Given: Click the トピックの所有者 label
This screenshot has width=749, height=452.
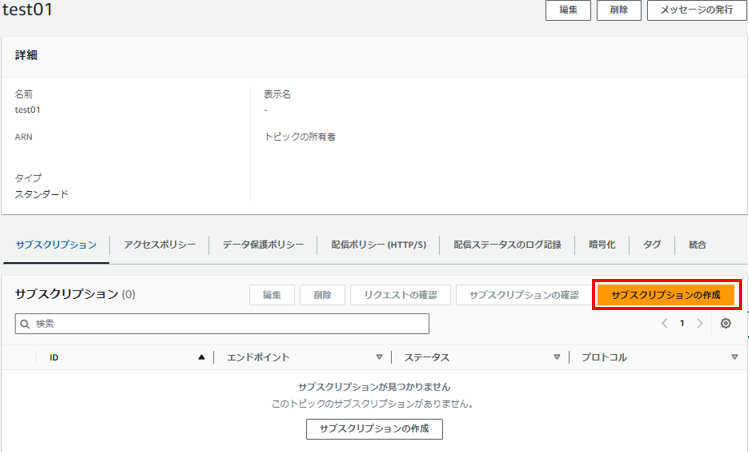Looking at the screenshot, I should pyautogui.click(x=300, y=137).
